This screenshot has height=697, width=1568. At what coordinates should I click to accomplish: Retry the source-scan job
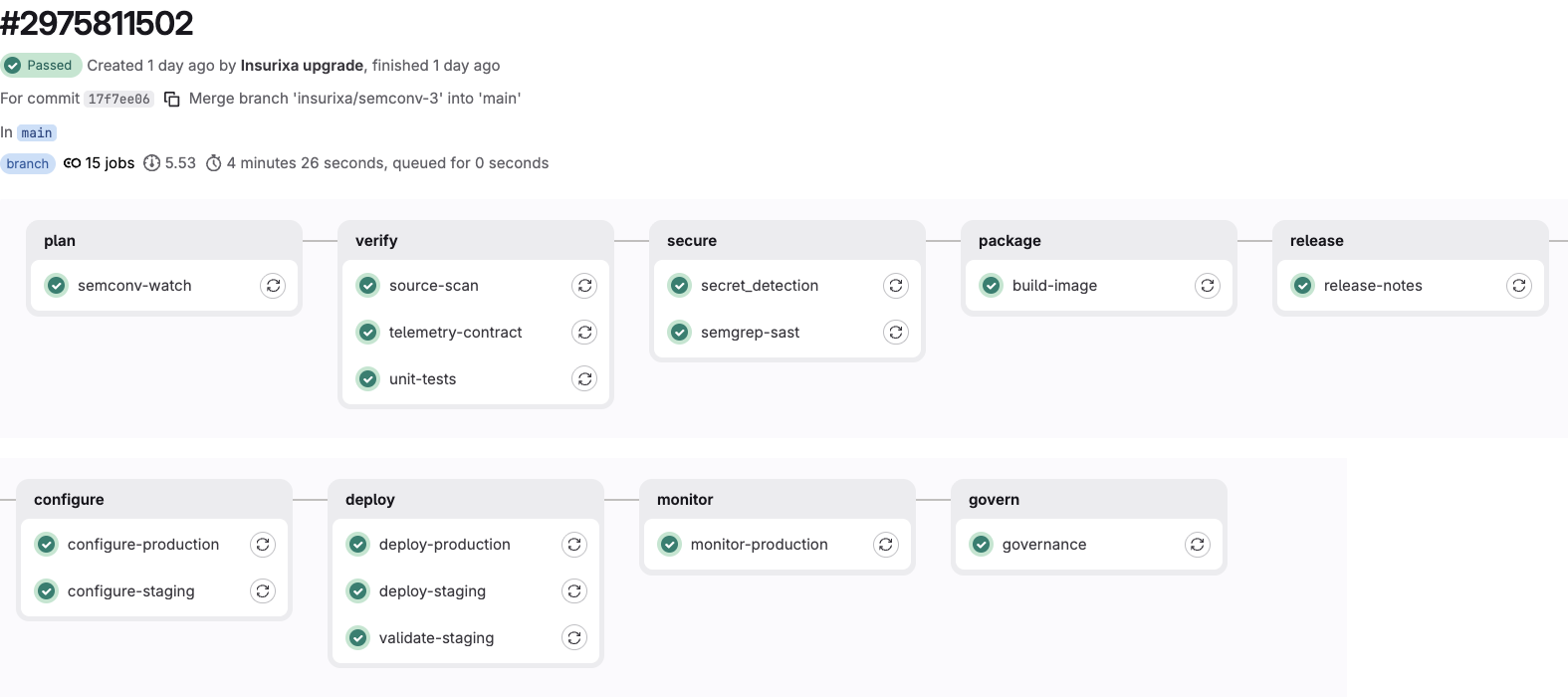(584, 286)
